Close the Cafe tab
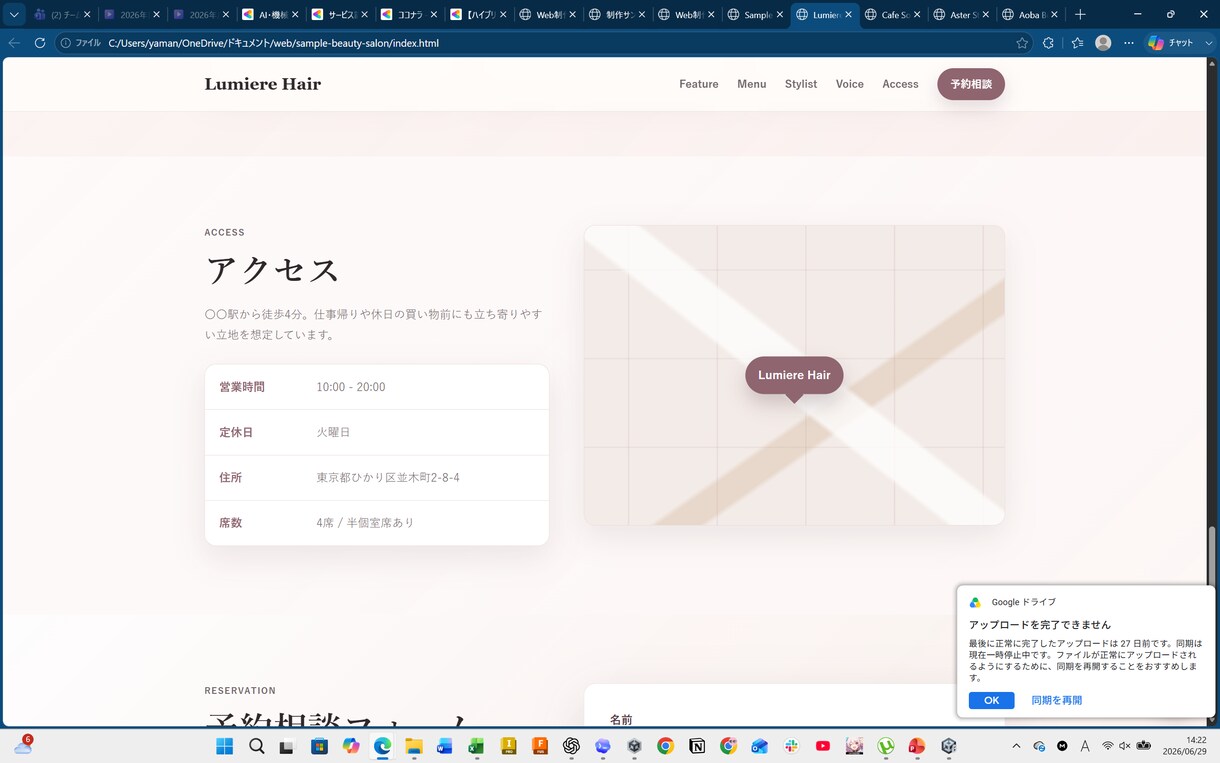1220x763 pixels. (917, 15)
